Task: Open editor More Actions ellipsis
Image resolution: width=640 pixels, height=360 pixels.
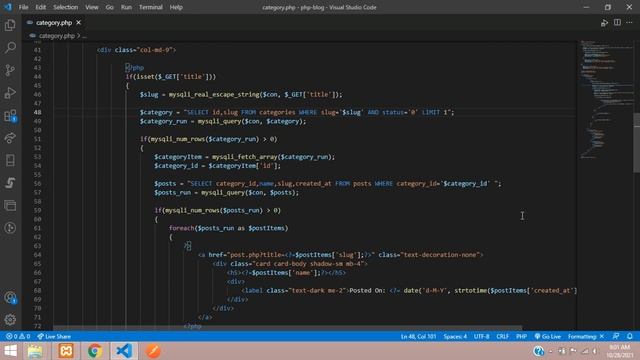Action: click(x=629, y=22)
